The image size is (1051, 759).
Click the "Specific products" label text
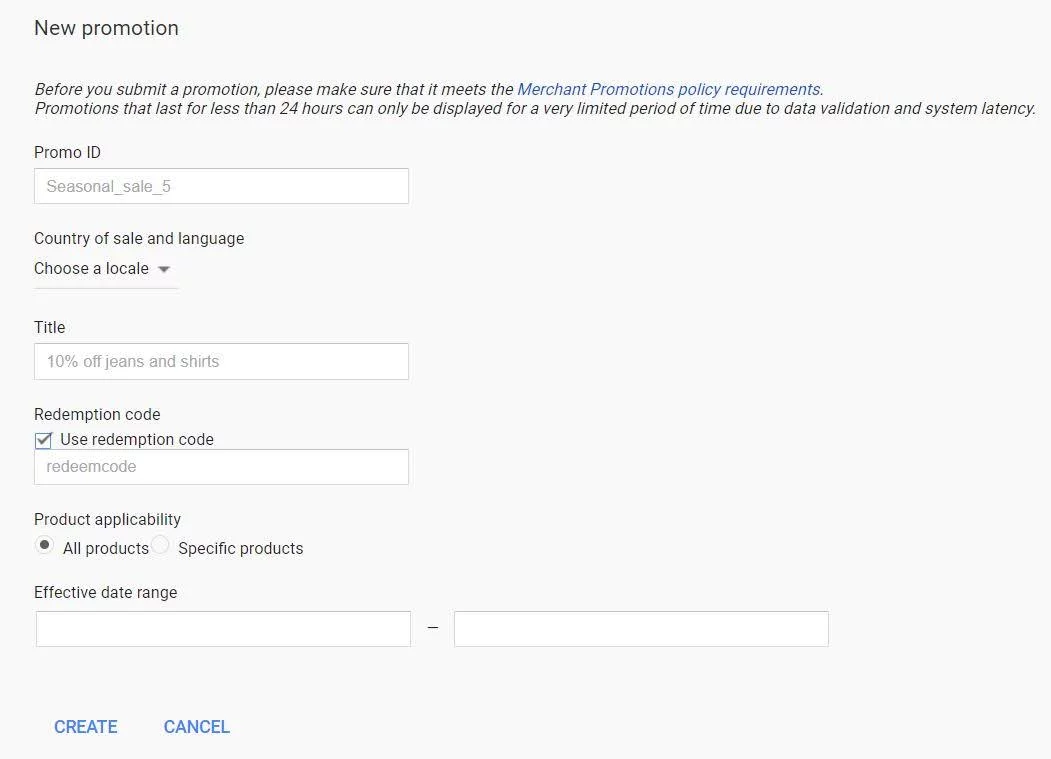[240, 548]
